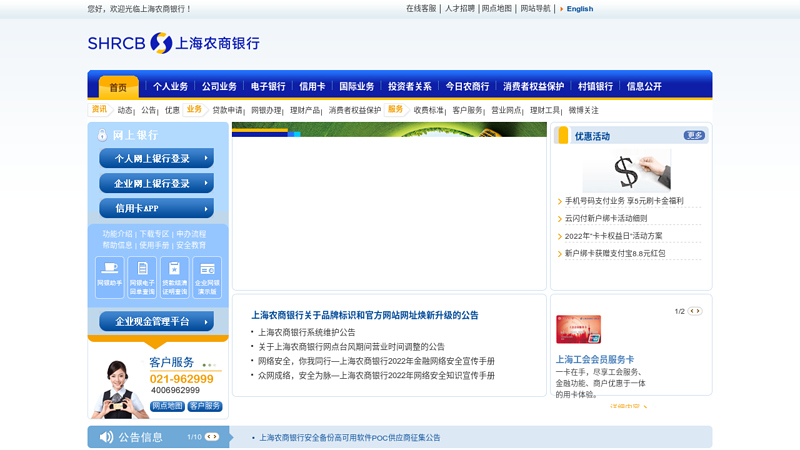
Task: Click 个人网上银行登录 button
Action: [156, 158]
